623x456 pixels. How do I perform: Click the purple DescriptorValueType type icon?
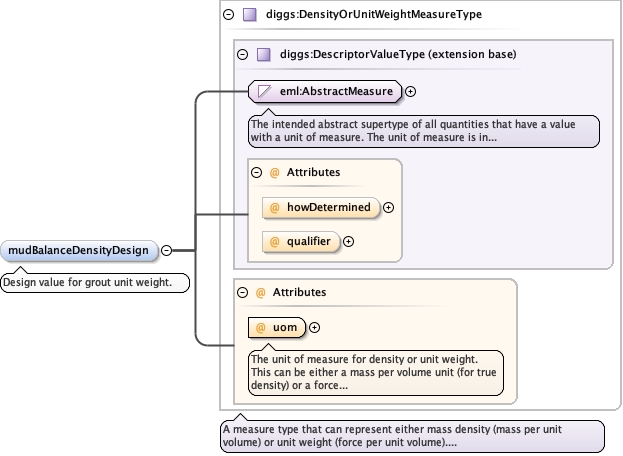tap(264, 54)
